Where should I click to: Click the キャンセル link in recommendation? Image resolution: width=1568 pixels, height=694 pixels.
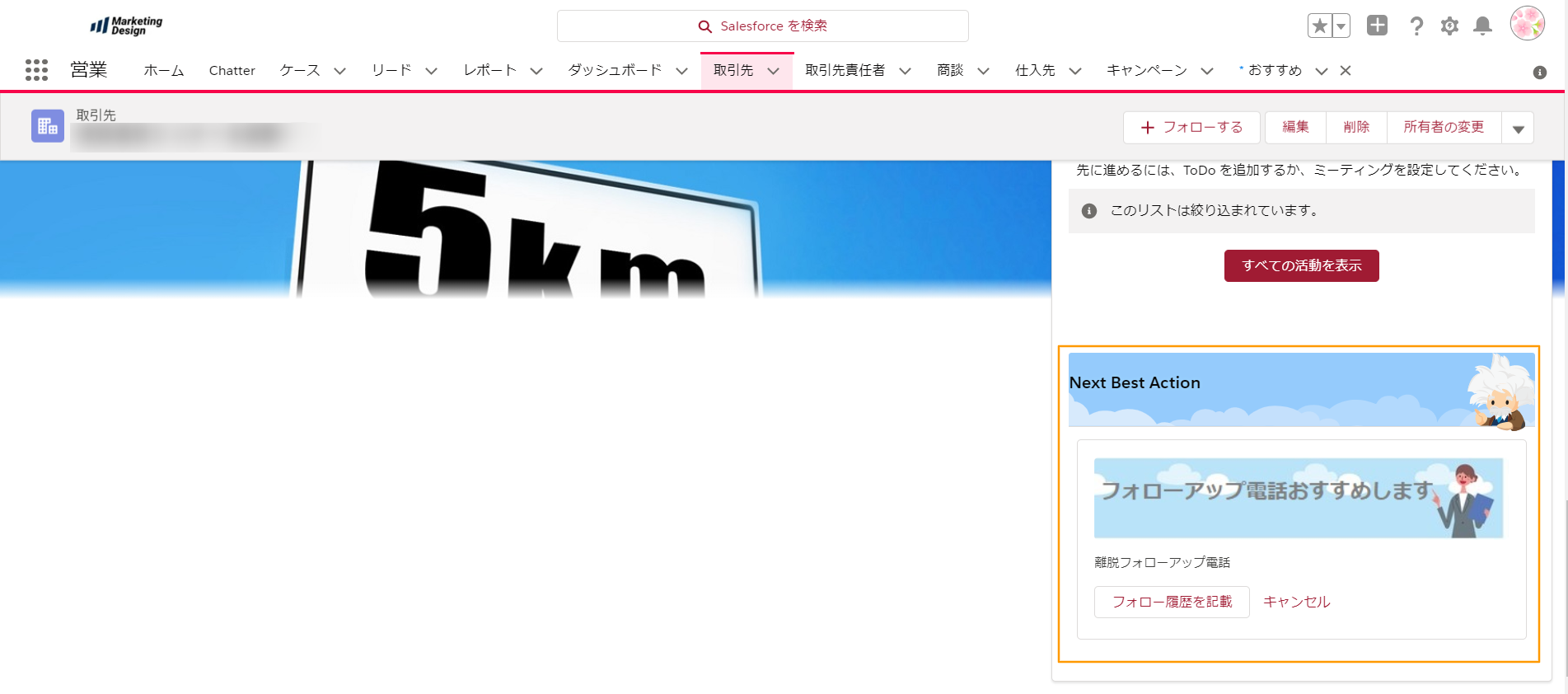(x=1296, y=602)
